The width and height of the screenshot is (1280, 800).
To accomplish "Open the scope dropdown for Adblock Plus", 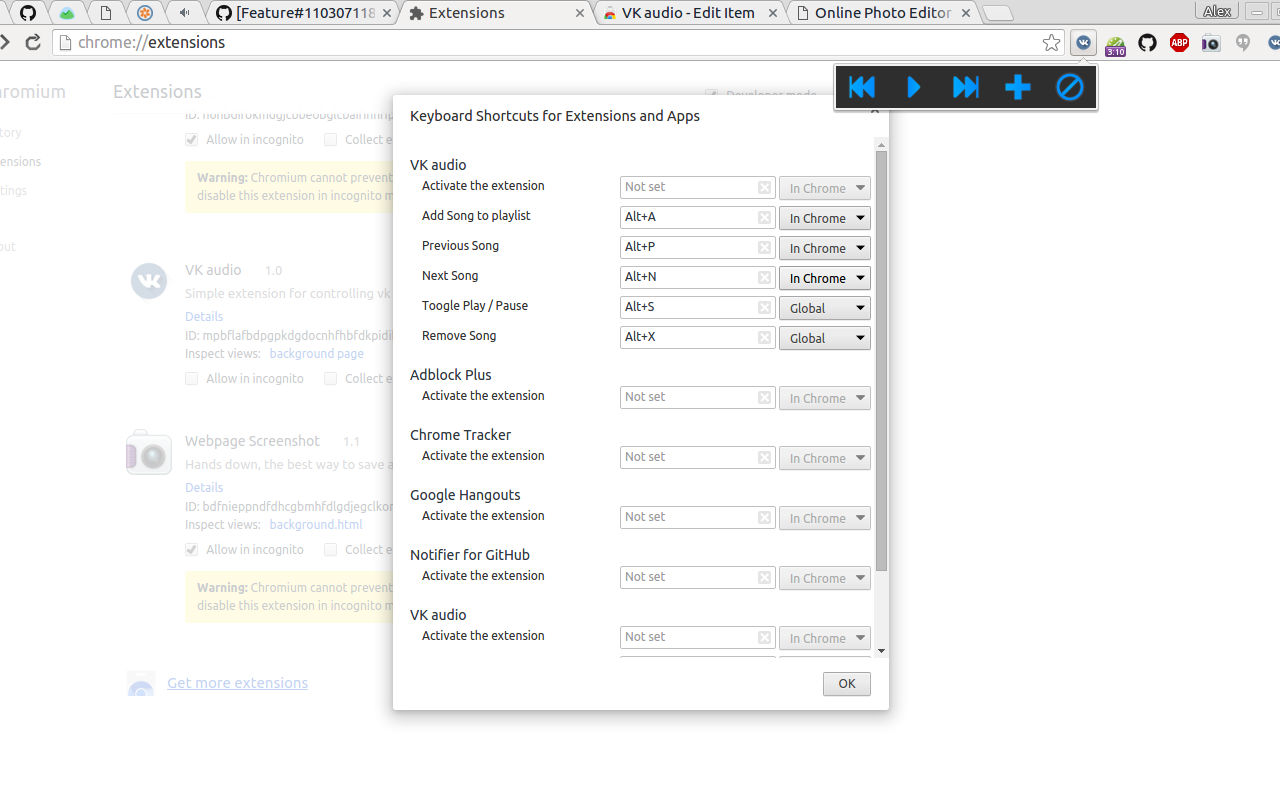I will [x=825, y=398].
